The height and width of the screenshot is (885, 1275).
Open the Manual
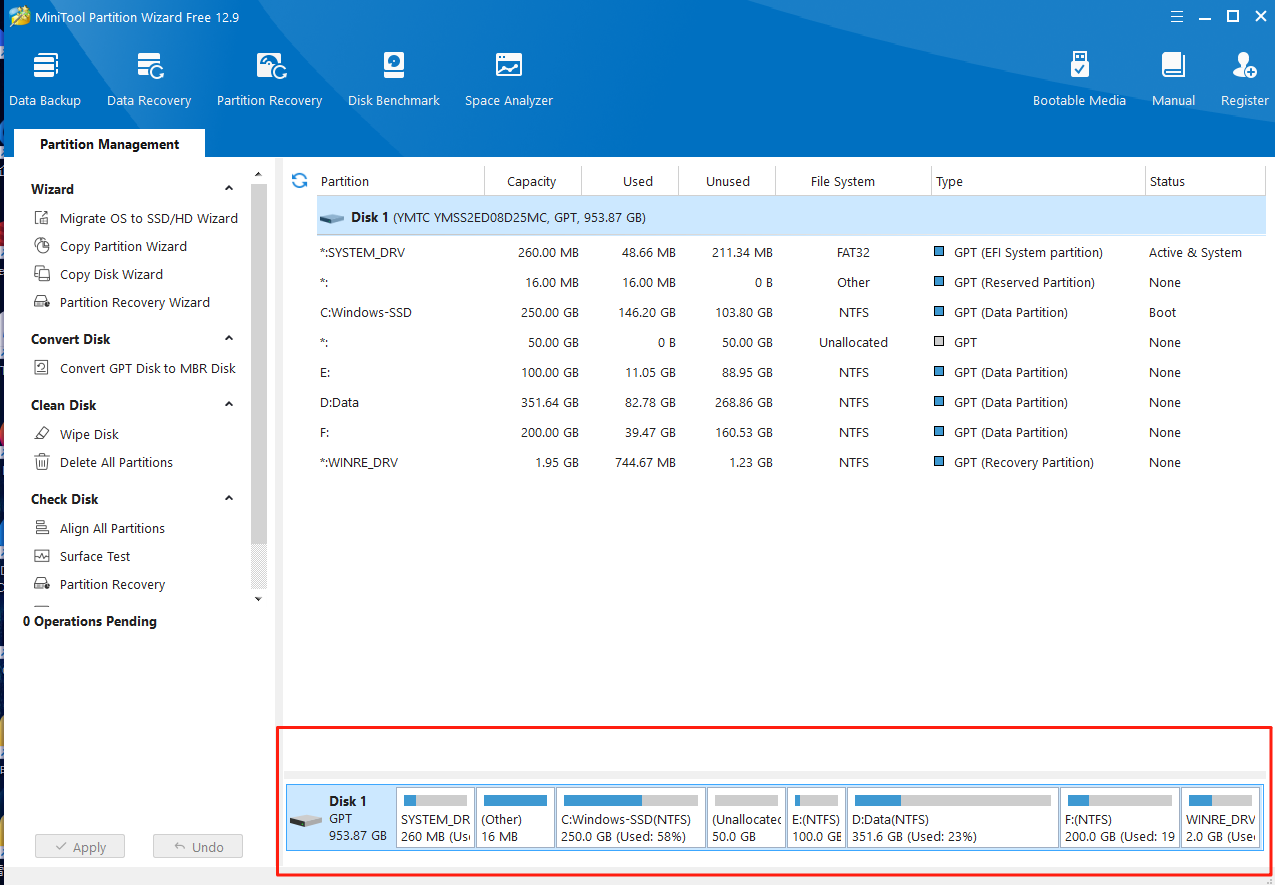[1173, 79]
